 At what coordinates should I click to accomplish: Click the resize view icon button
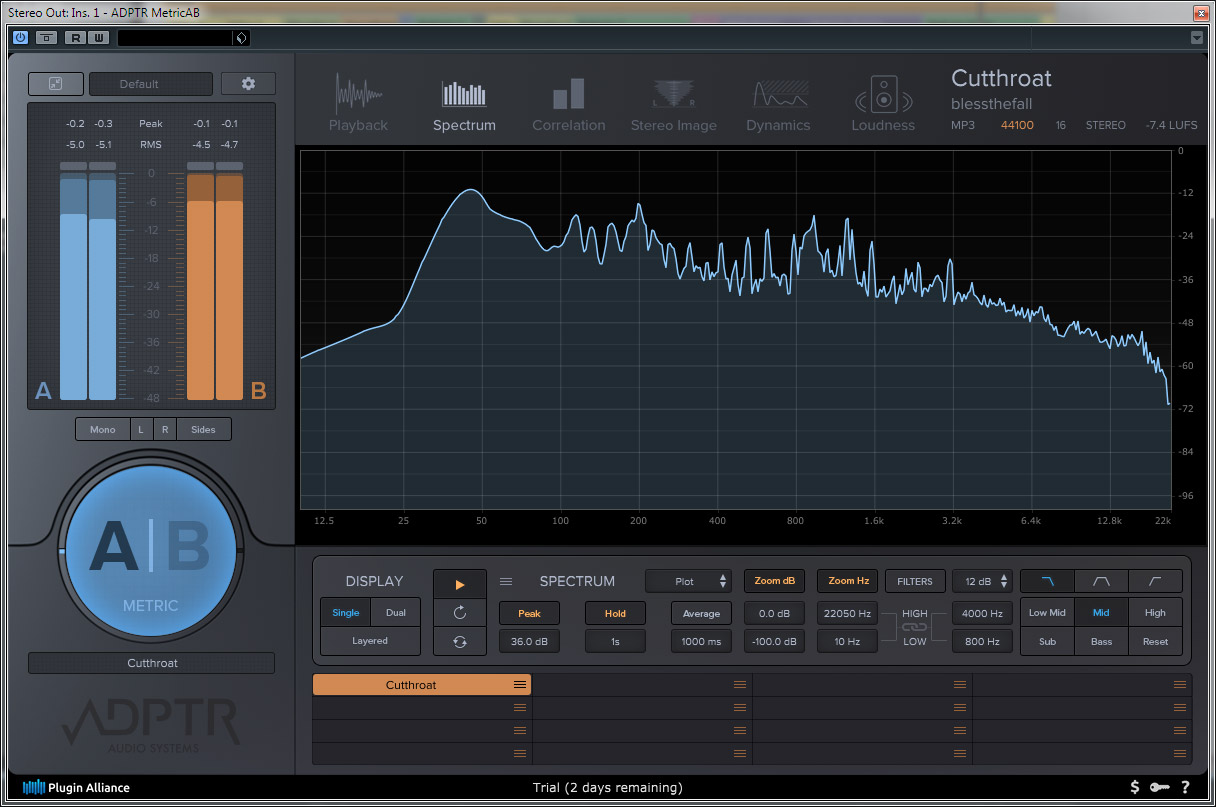click(56, 84)
